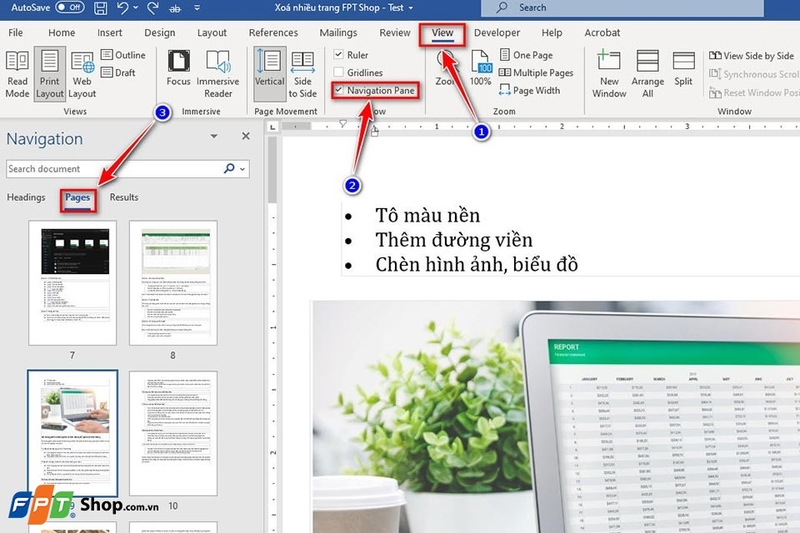Click the navigation search magnifier icon
Screen dimensions: 800x533
coord(229,168)
